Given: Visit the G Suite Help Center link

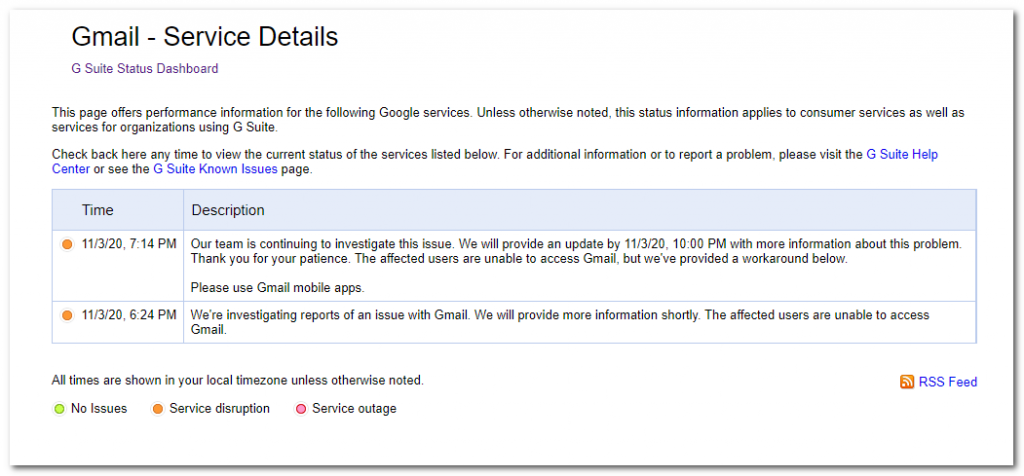Looking at the screenshot, I should click(901, 155).
